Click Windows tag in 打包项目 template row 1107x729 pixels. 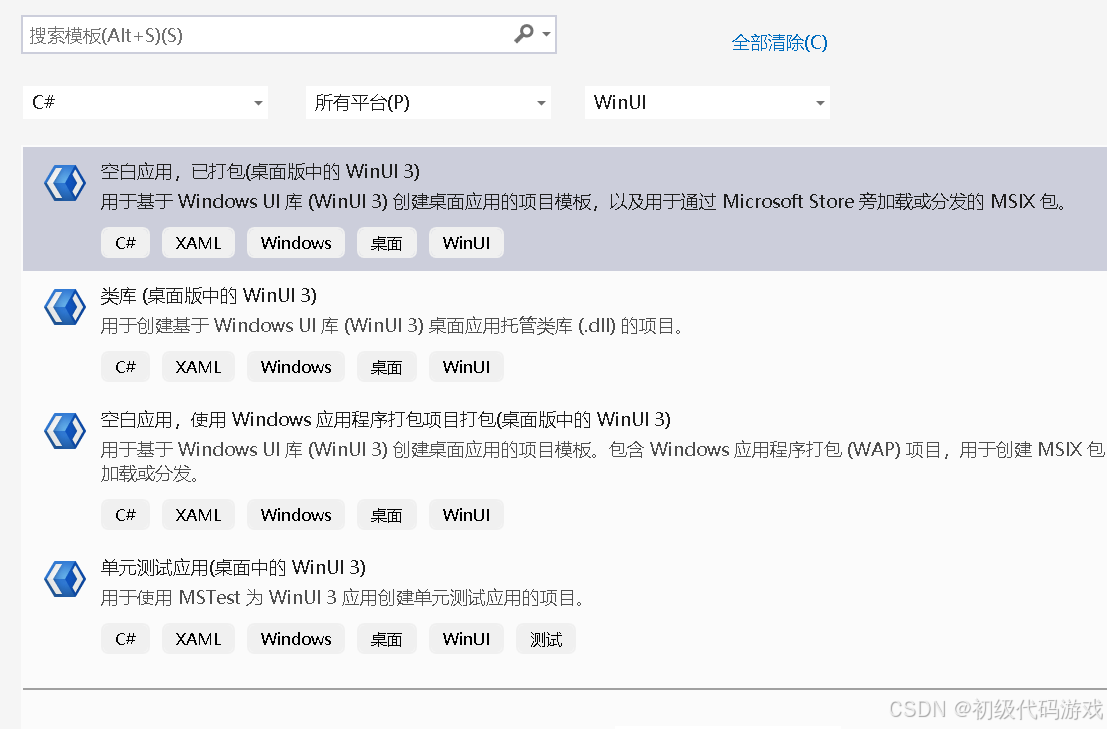click(296, 514)
